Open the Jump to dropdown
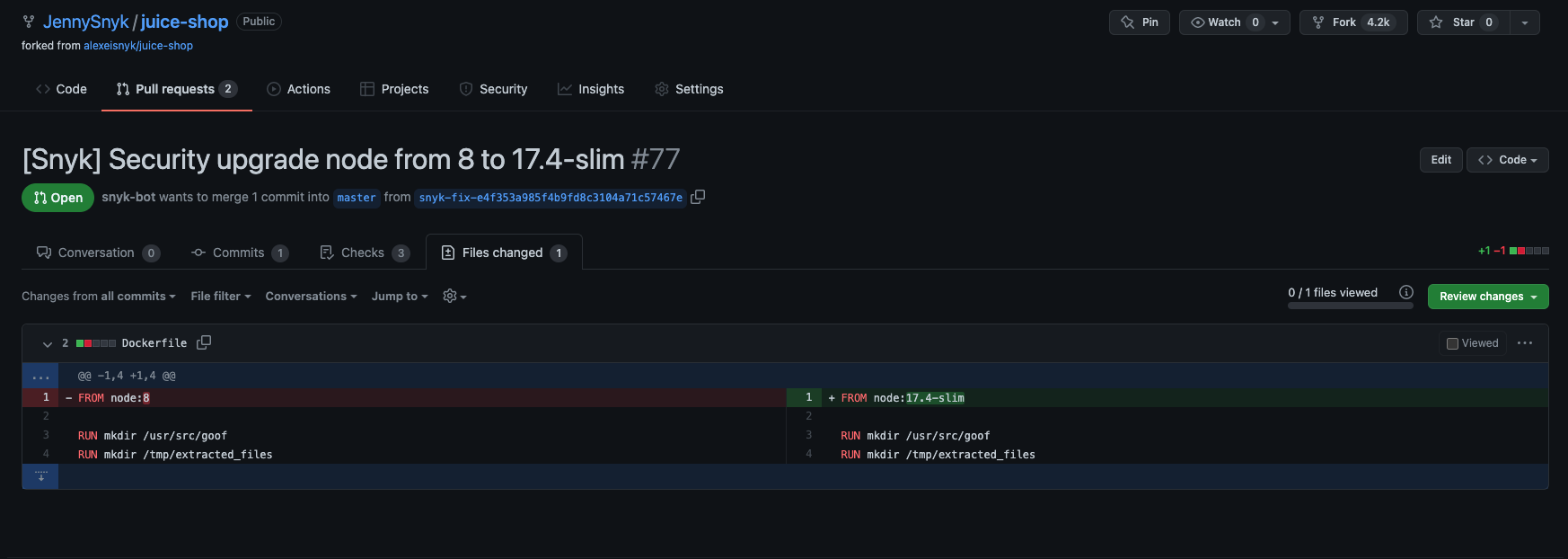This screenshot has height=559, width=1568. (400, 296)
